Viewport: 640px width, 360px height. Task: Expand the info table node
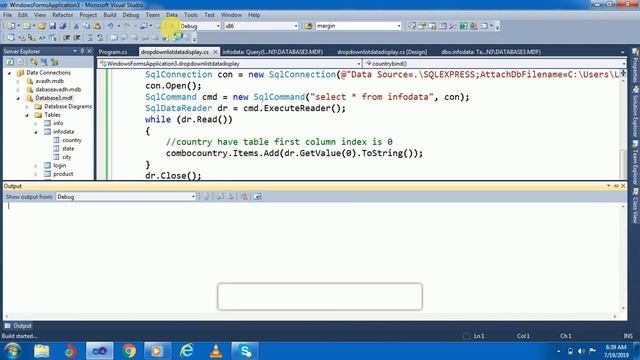click(x=36, y=123)
